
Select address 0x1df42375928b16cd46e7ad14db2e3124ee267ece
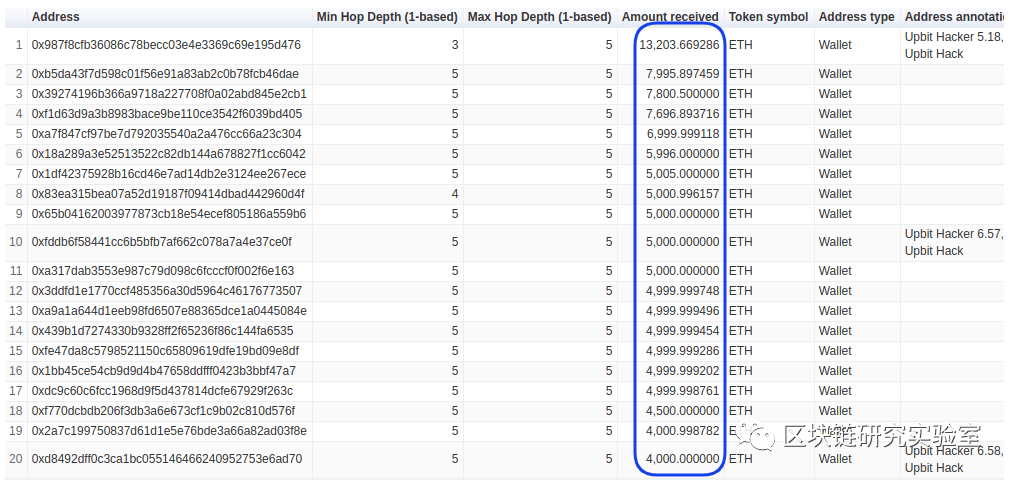click(x=169, y=174)
